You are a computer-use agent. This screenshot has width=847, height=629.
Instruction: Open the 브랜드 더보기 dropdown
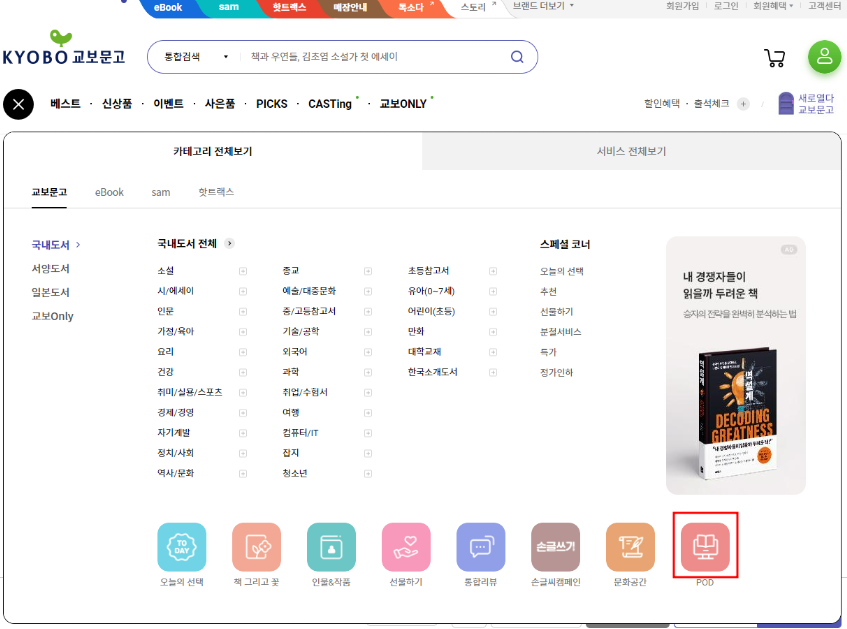point(543,6)
